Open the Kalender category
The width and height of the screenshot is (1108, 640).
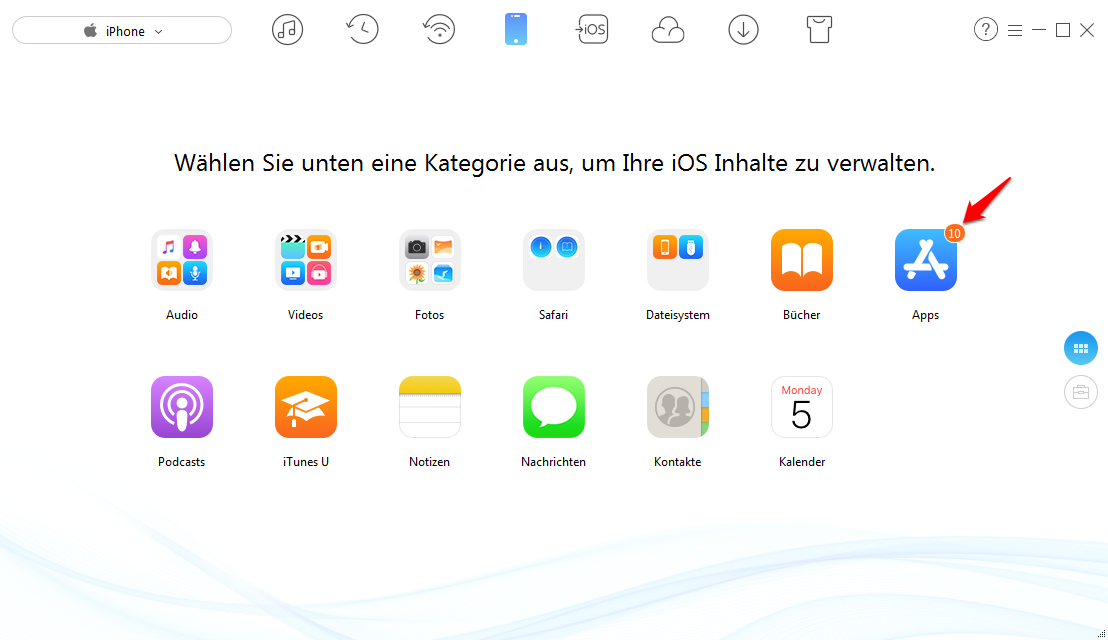pos(801,406)
